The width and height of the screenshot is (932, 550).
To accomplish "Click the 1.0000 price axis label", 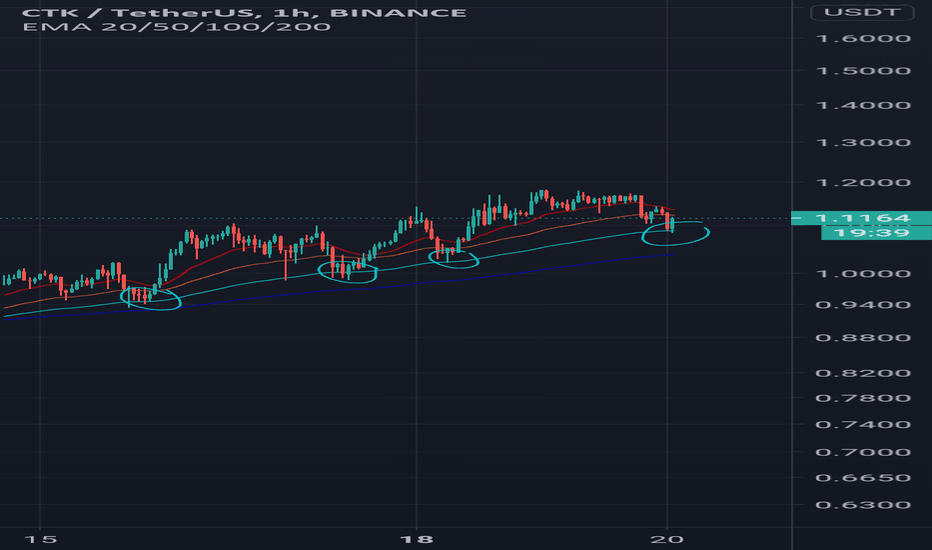I will (863, 274).
